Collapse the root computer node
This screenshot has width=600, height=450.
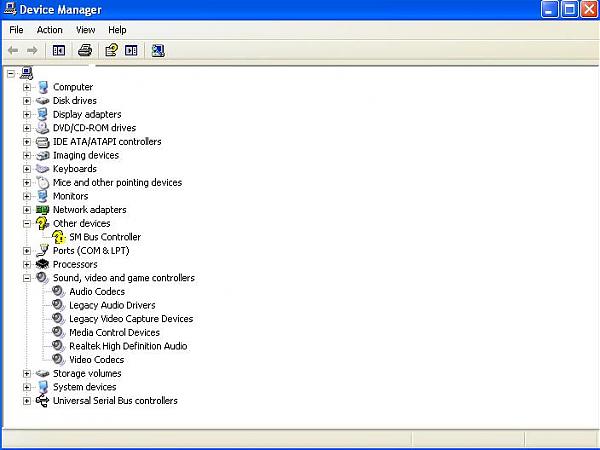[x=11, y=73]
